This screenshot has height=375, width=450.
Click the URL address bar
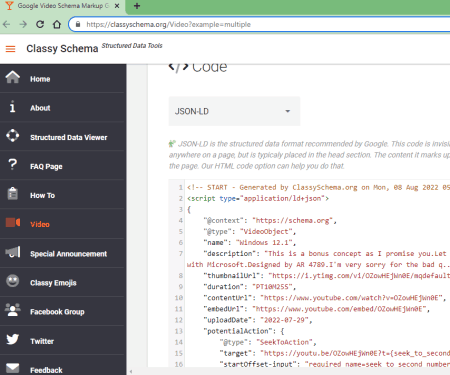[x=260, y=24]
